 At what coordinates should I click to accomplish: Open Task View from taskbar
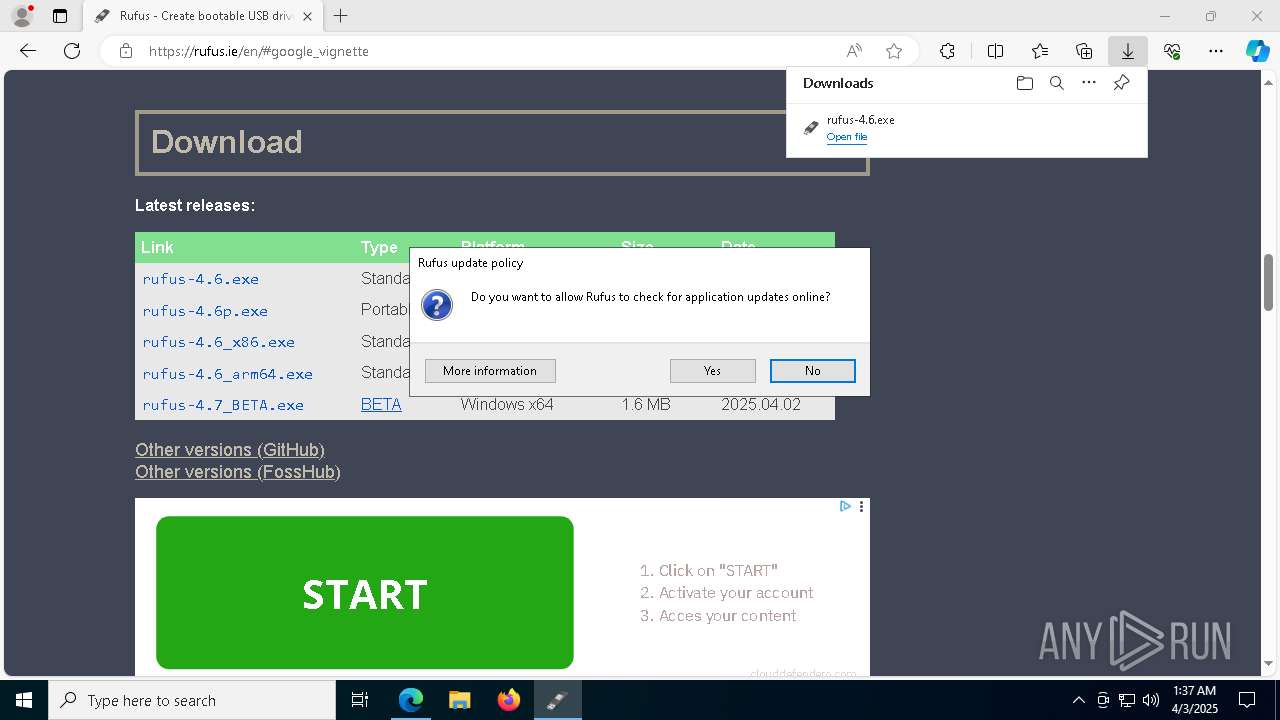click(360, 700)
